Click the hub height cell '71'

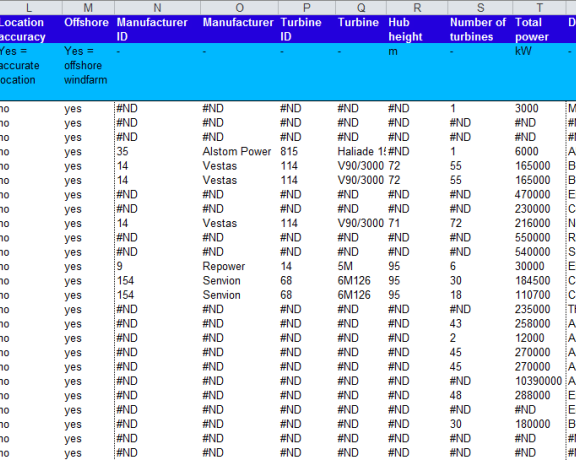coord(417,223)
